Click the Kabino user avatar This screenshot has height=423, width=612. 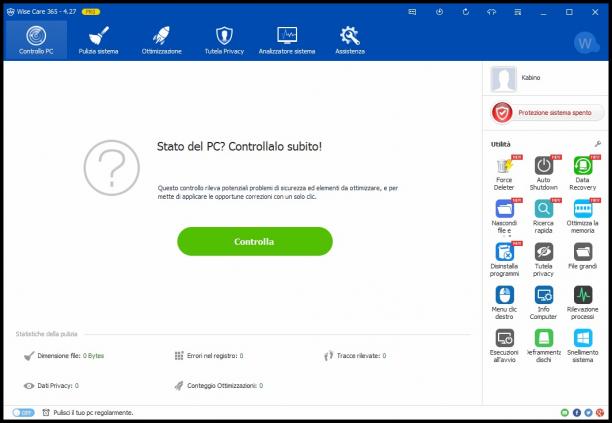[x=503, y=78]
